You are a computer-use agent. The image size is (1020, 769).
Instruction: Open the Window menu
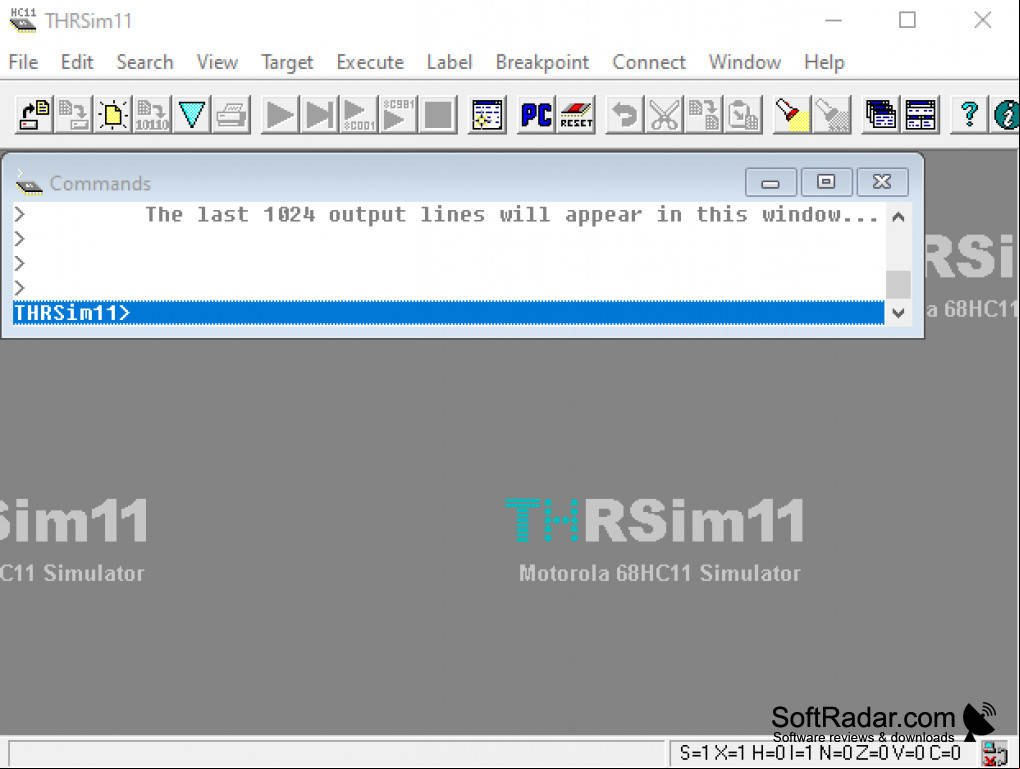(x=745, y=62)
